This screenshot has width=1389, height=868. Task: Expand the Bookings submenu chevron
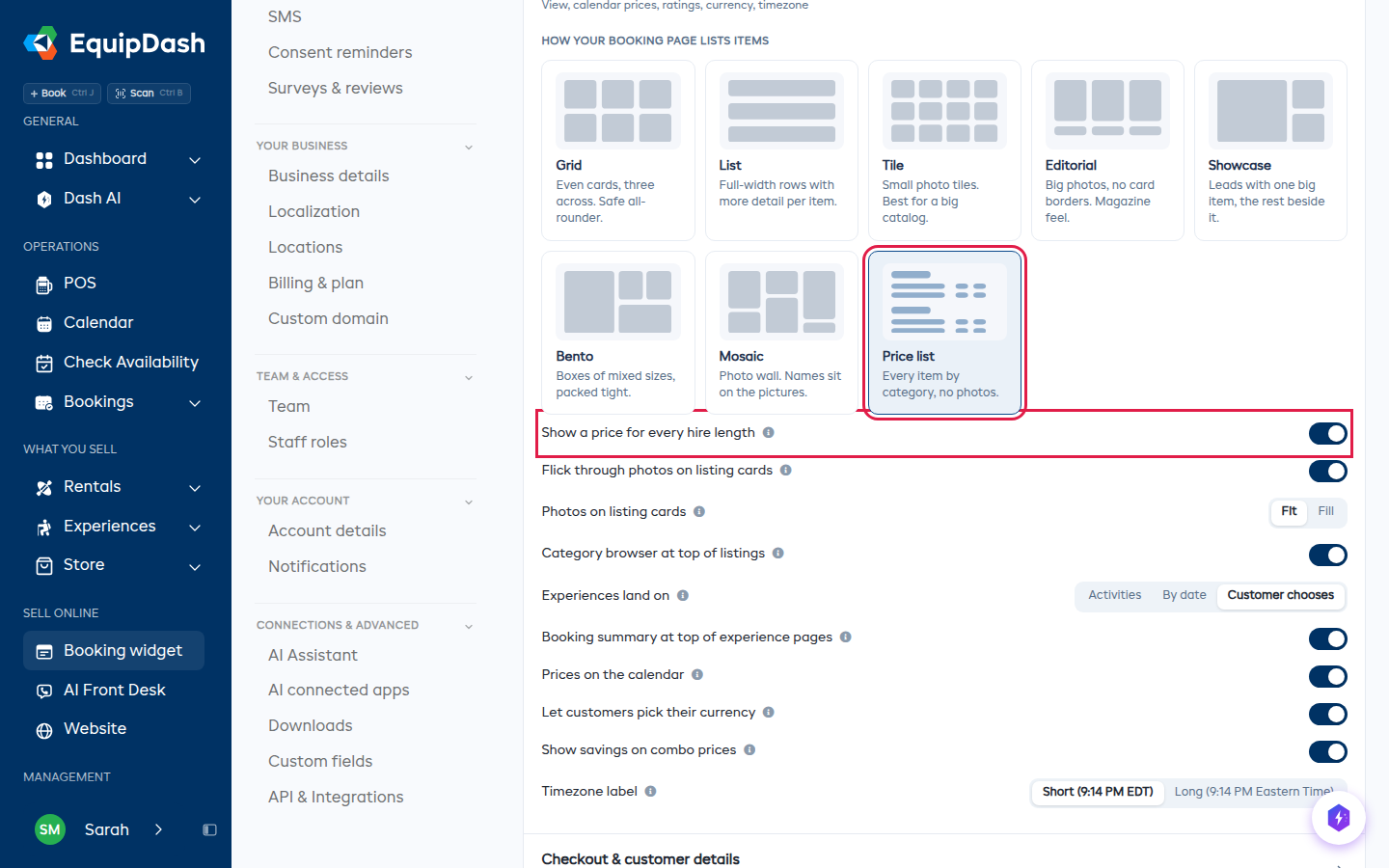point(195,403)
